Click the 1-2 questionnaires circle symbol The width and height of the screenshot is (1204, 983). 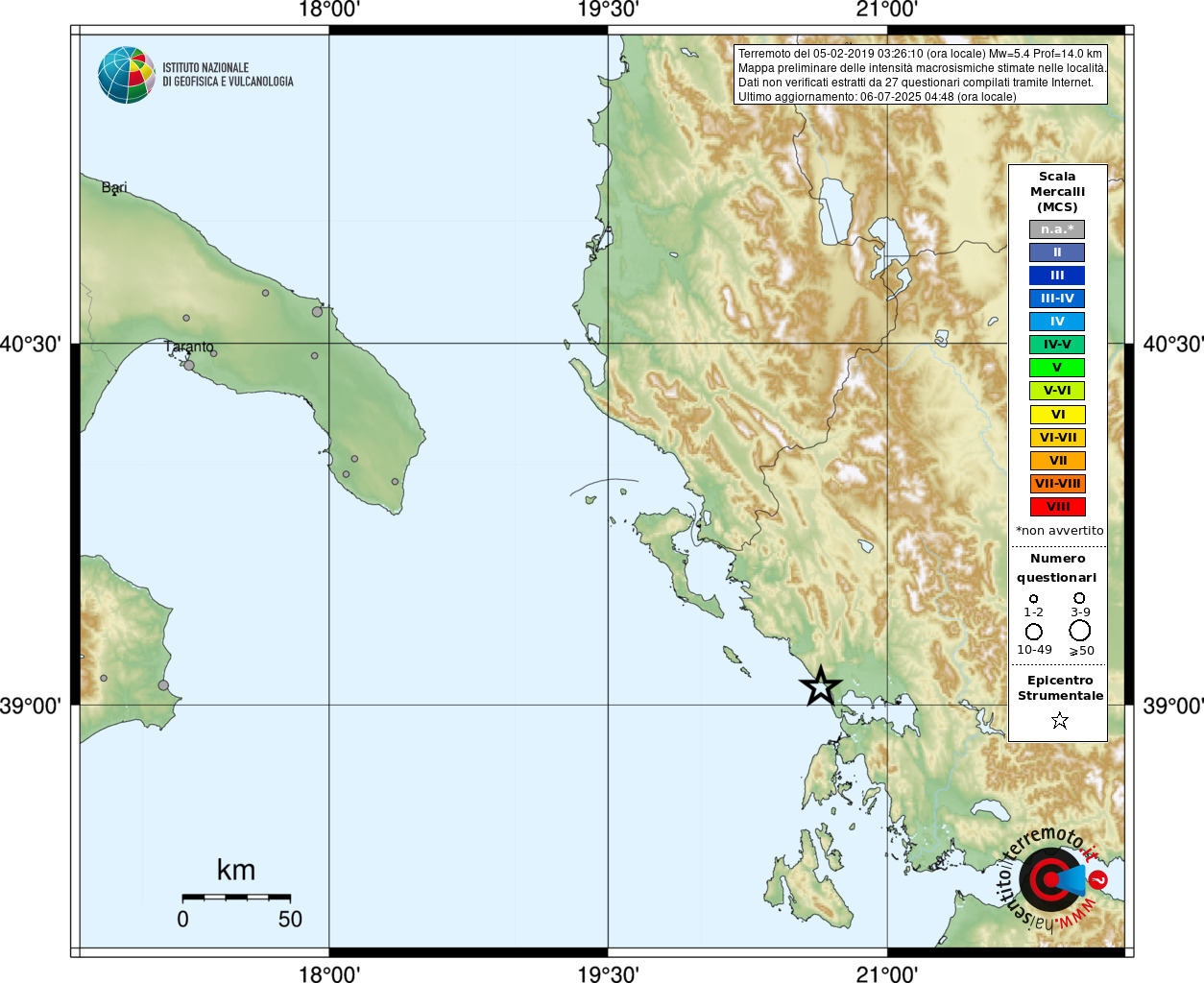1033,598
